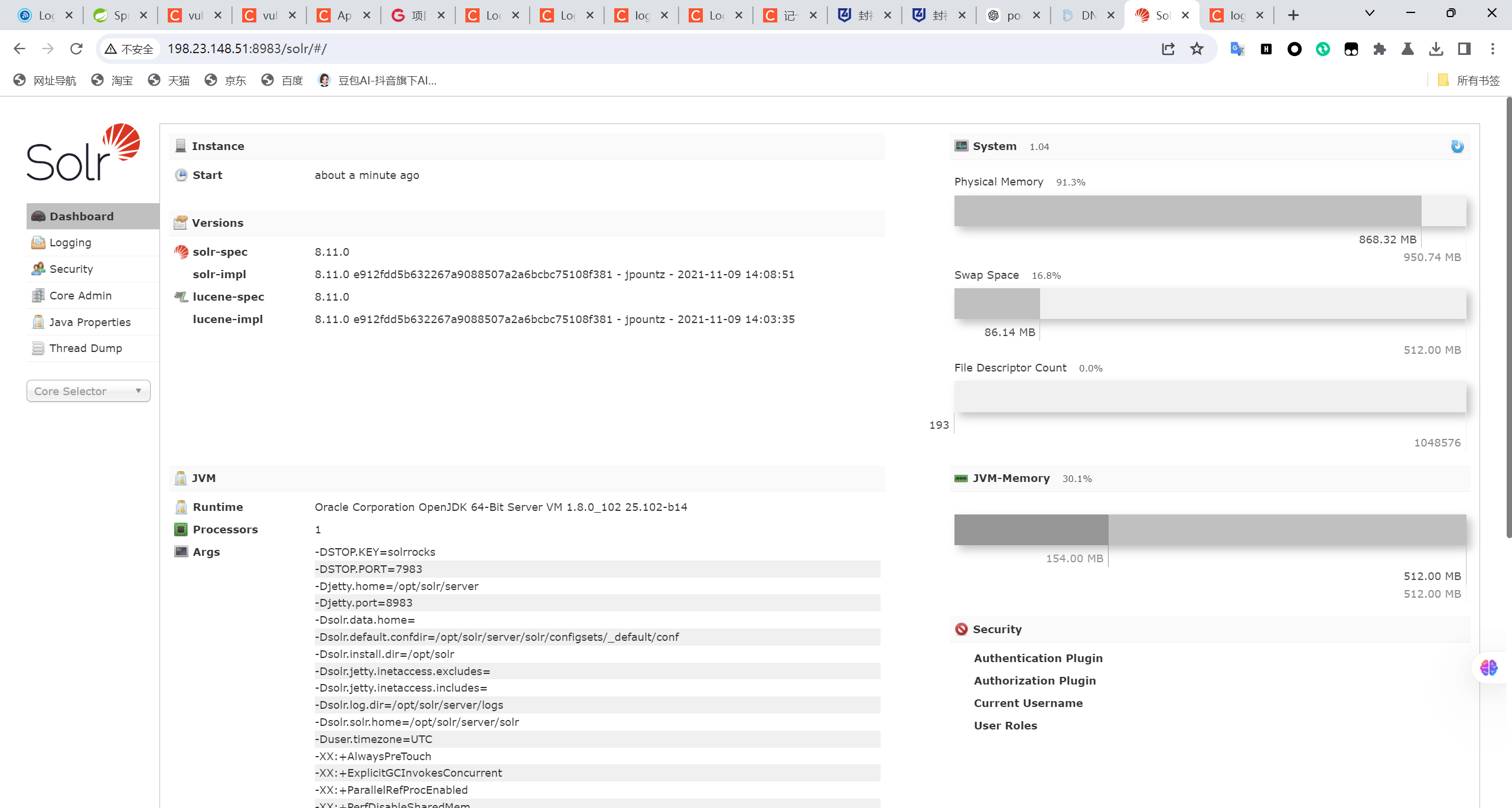Reload the Solr admin page
Screen dimensions: 1512x808
click(x=76, y=48)
